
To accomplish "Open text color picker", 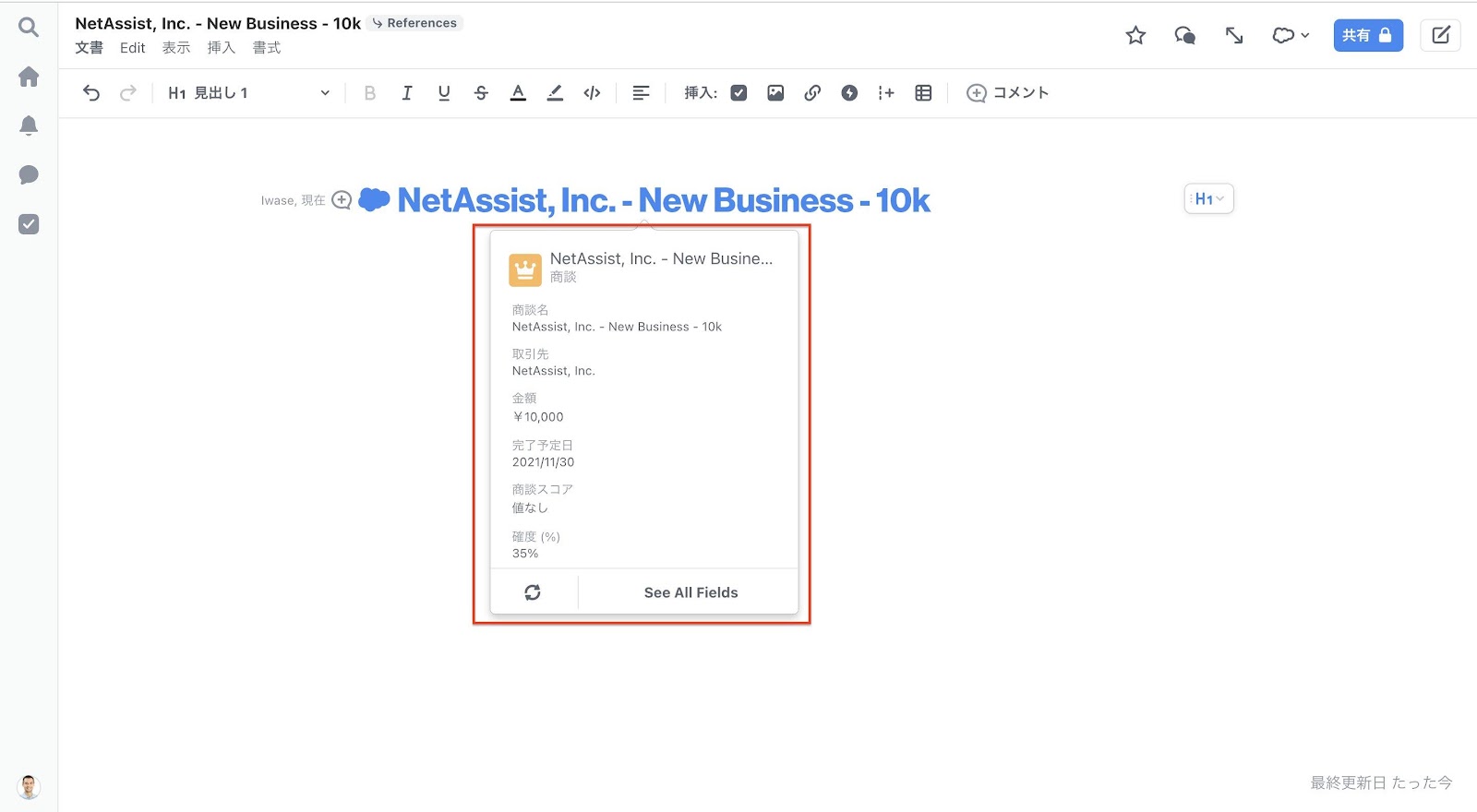I will (518, 92).
